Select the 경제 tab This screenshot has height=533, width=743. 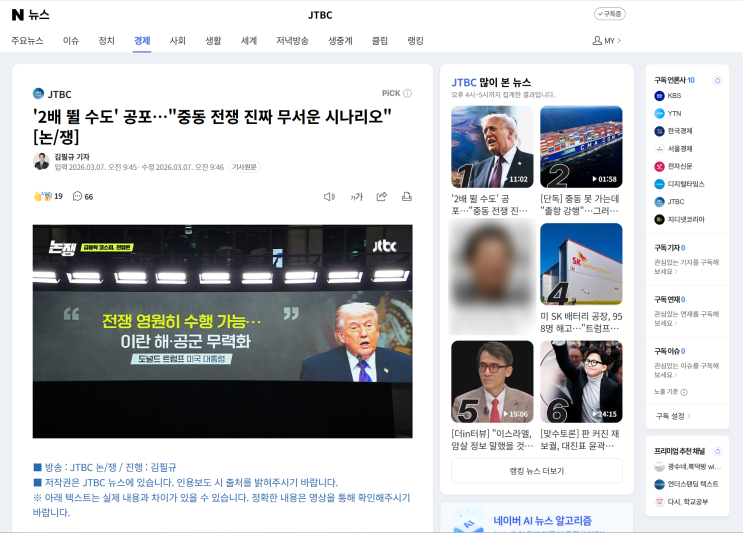tap(142, 41)
